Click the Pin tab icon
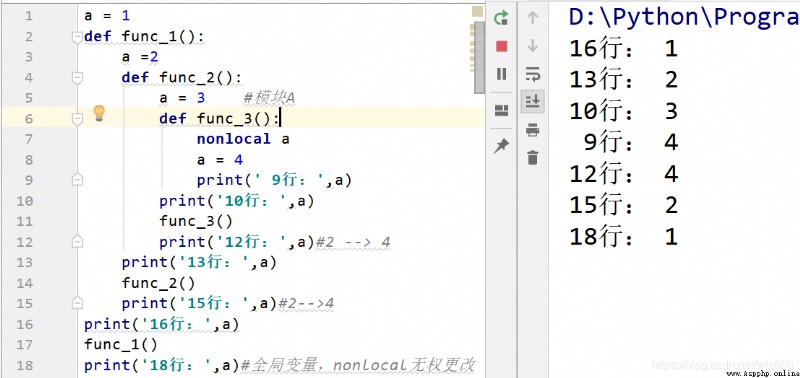800x378 pixels. 502,146
